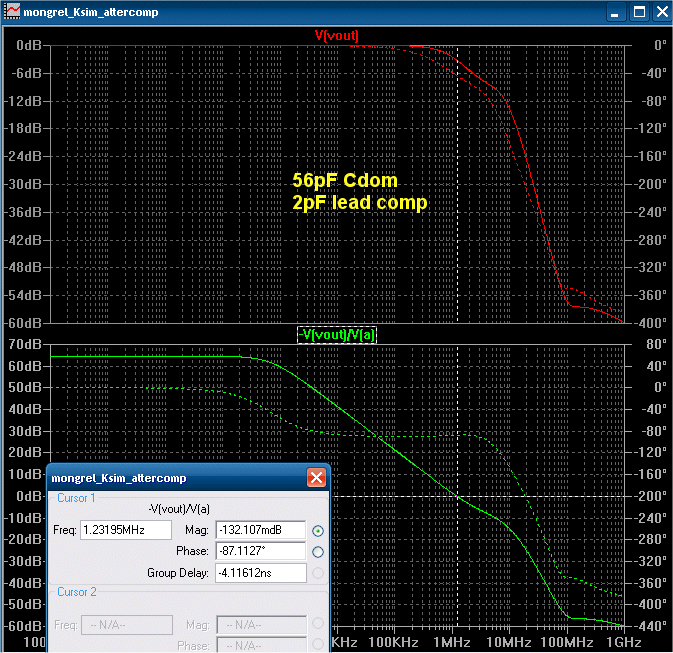
Task: Click the -V(vout)/V(a) trace label
Action: click(337, 335)
